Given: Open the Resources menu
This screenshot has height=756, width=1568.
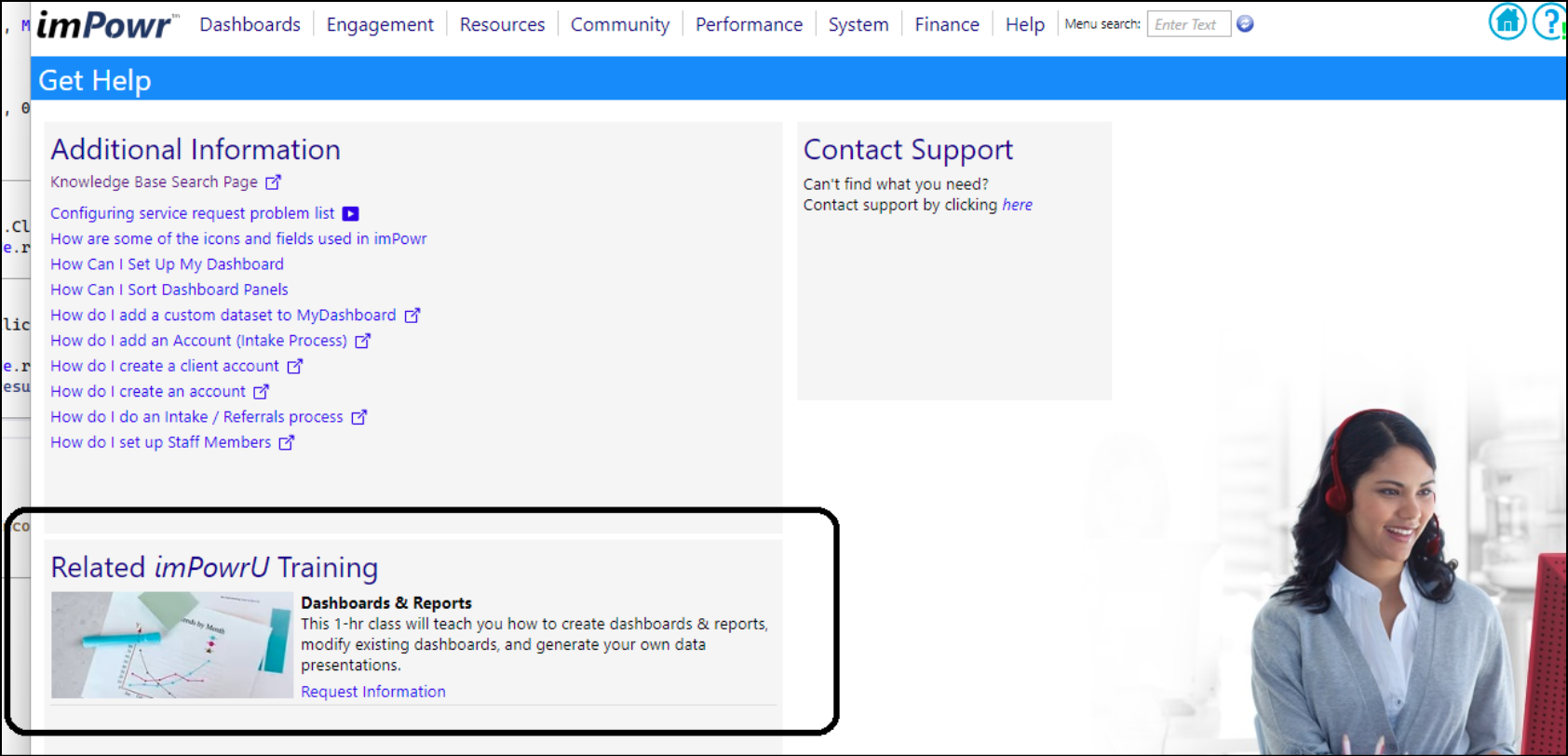Looking at the screenshot, I should (502, 24).
